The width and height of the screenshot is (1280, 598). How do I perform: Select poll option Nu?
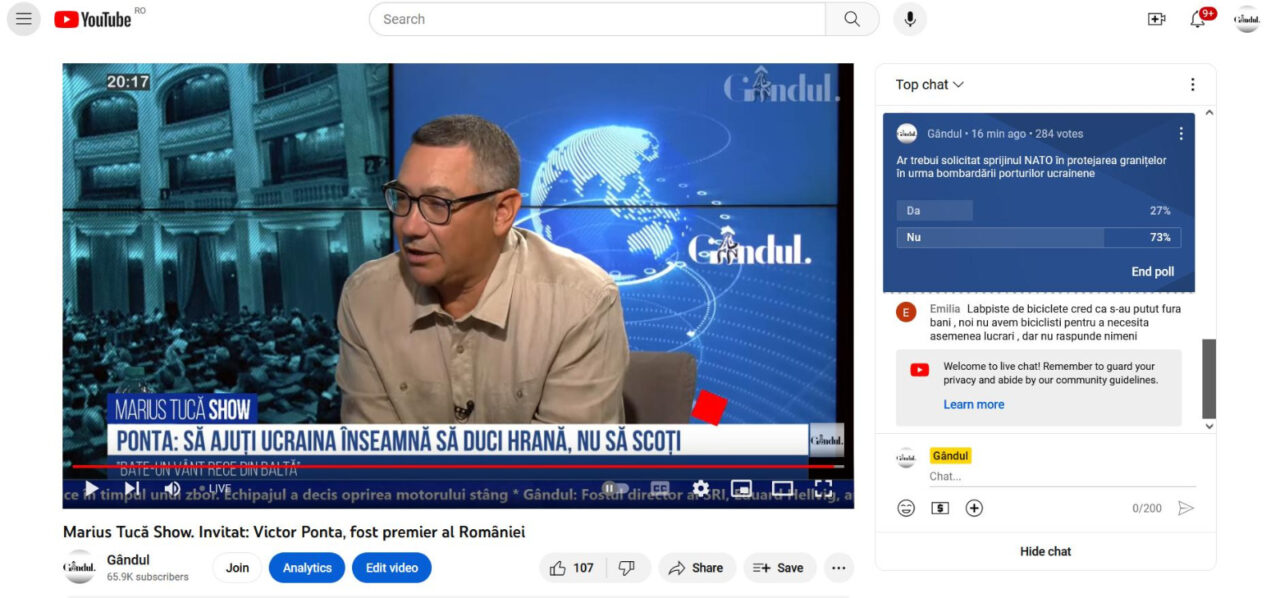[x=1038, y=237]
